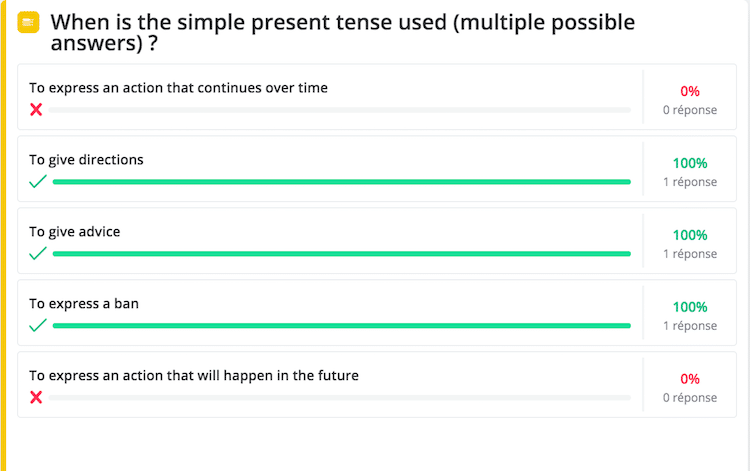
Task: Select answer text 'To give directions'
Action: tap(86, 160)
